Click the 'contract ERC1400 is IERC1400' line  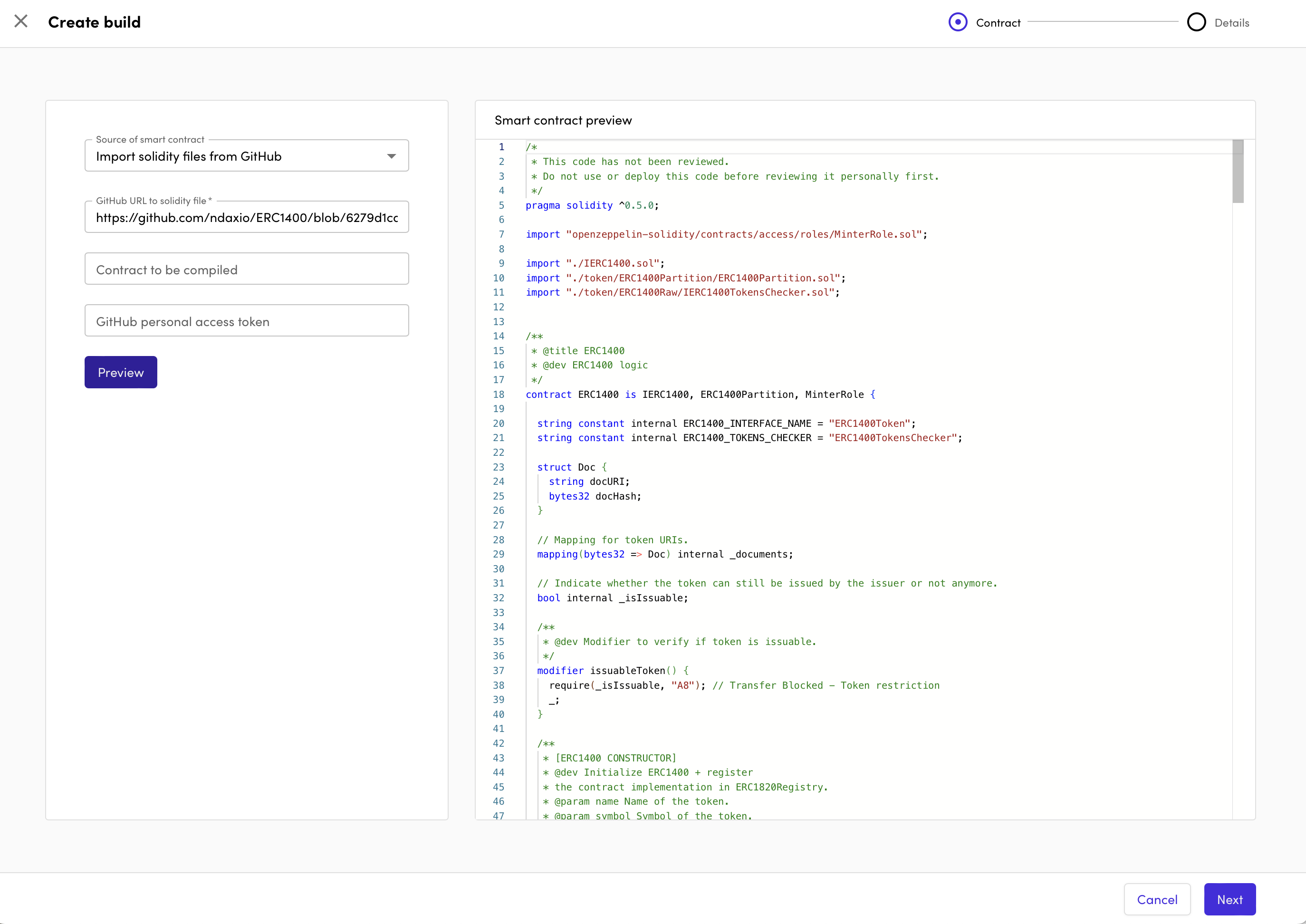point(700,395)
